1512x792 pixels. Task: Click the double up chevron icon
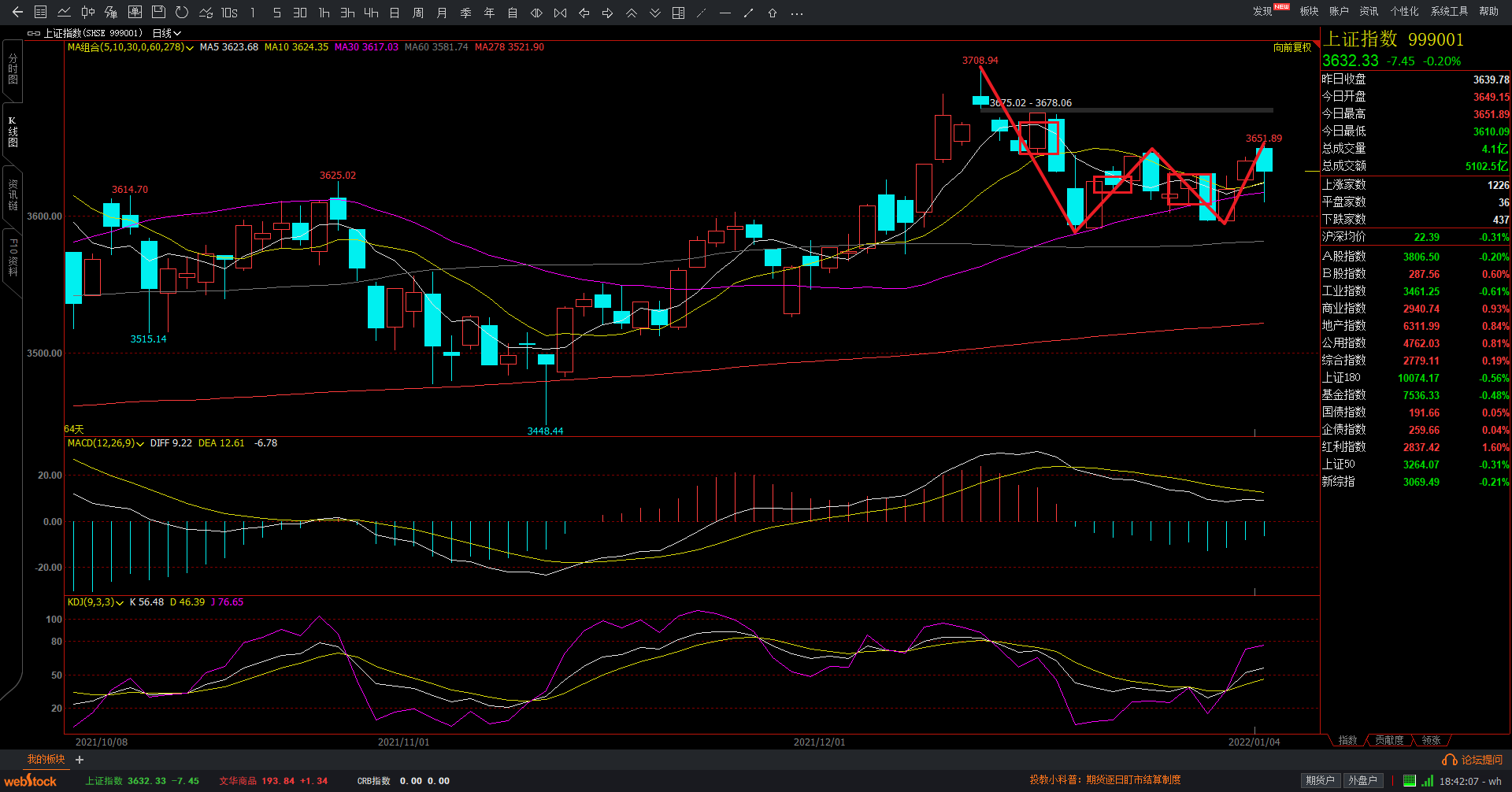click(x=631, y=13)
